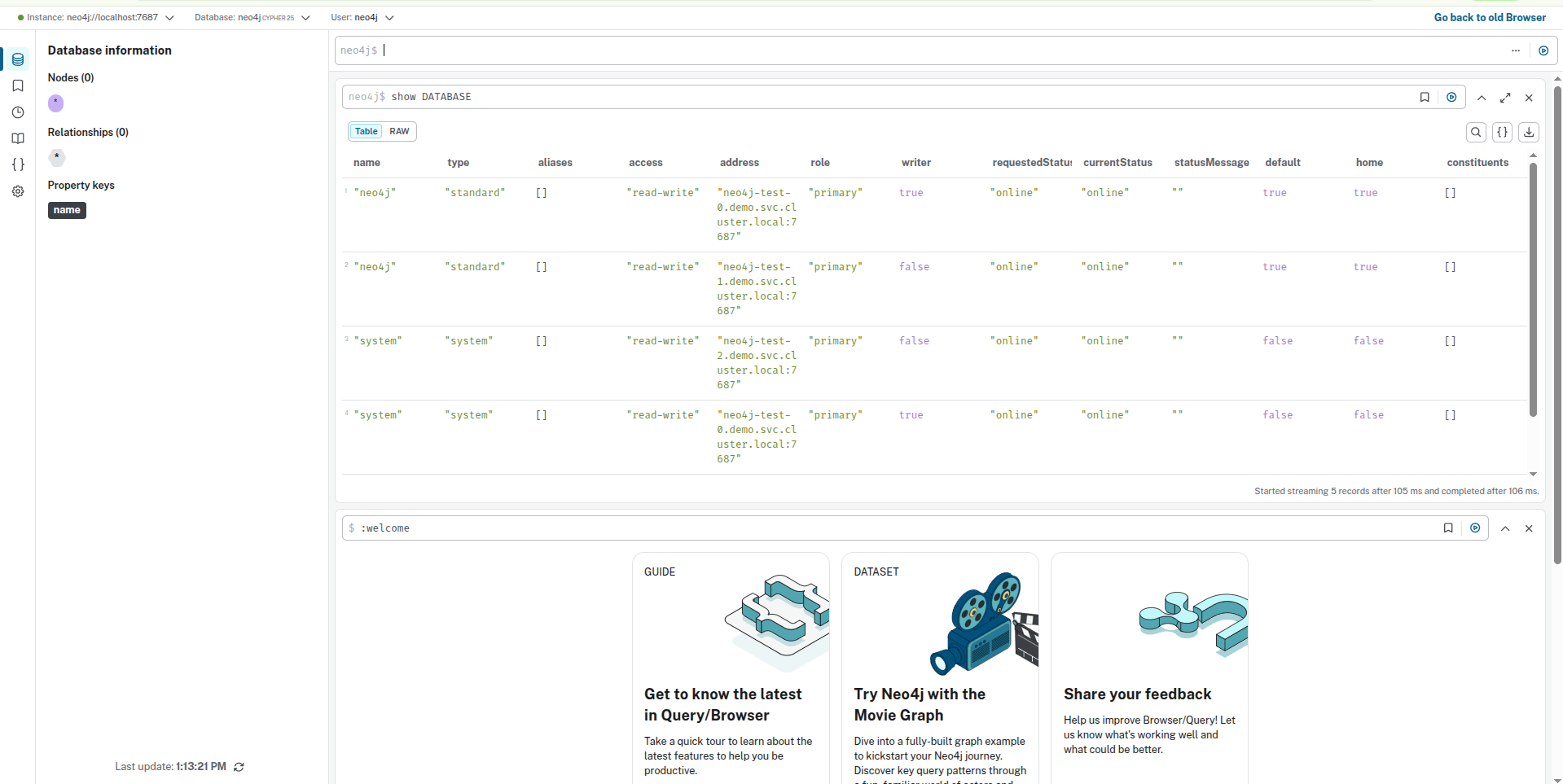This screenshot has height=784, width=1563.
Task: Click the aliases column header
Action: [555, 163]
